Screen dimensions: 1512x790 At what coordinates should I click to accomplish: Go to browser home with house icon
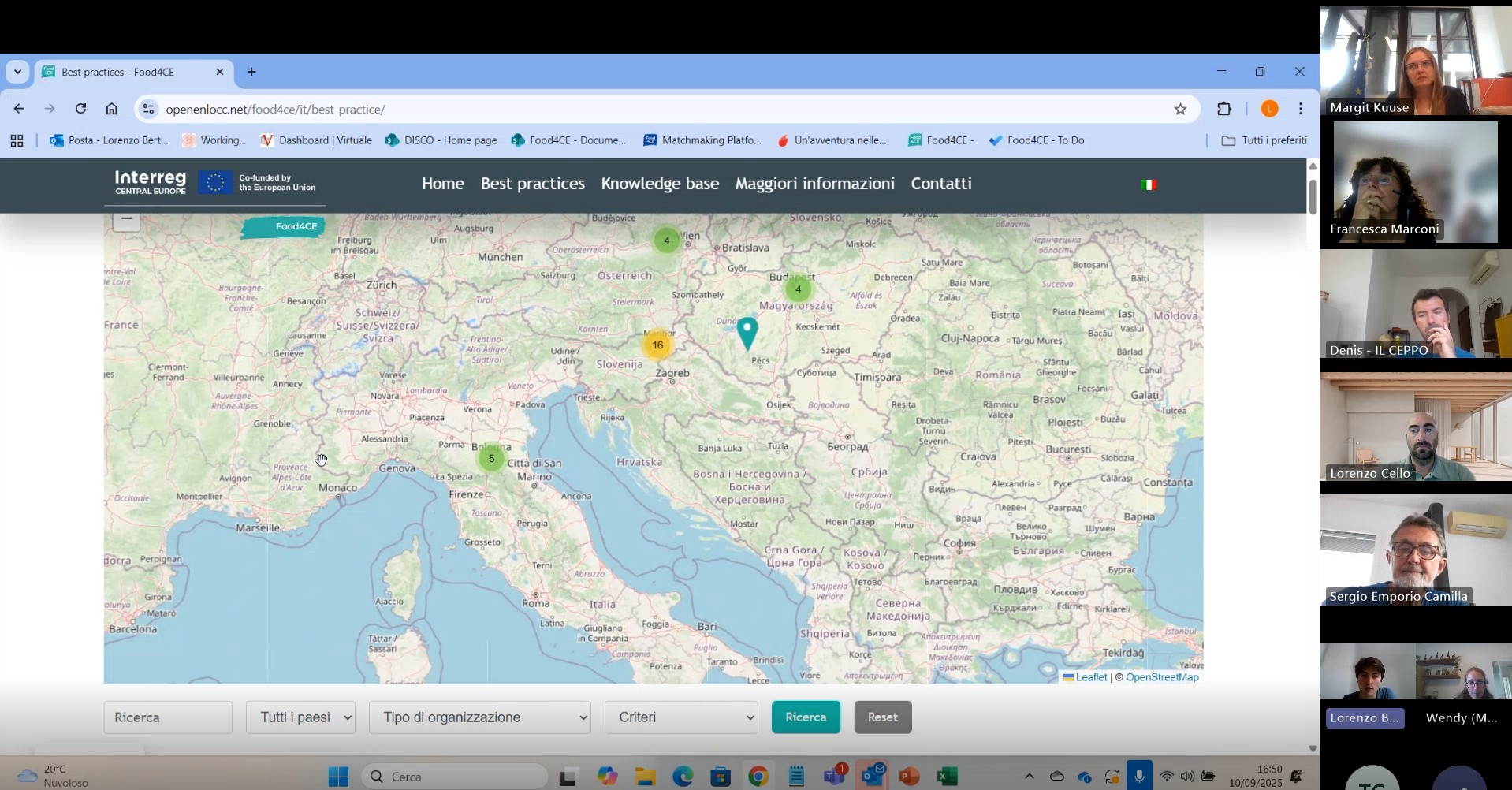pyautogui.click(x=112, y=109)
